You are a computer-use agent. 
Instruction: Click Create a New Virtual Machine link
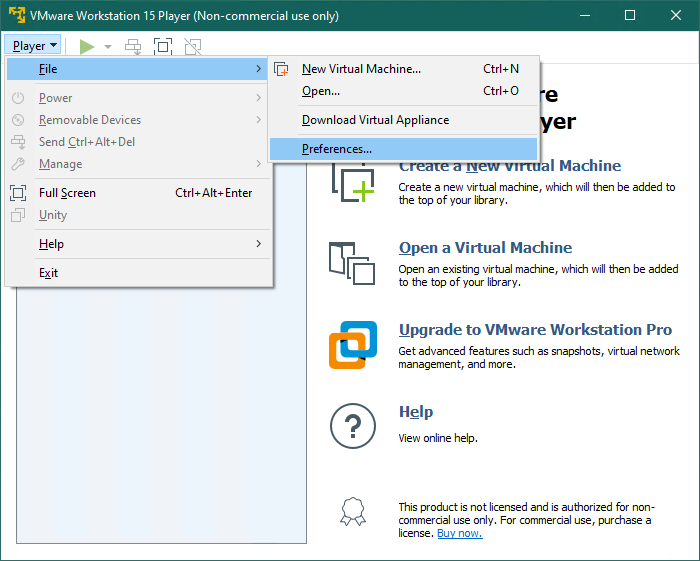(x=509, y=166)
